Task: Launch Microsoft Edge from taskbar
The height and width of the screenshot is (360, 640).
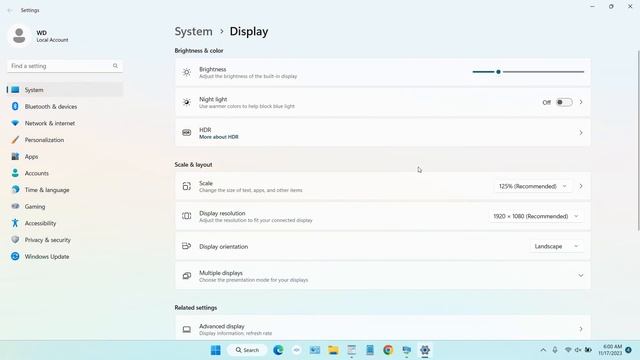Action: tap(278, 350)
